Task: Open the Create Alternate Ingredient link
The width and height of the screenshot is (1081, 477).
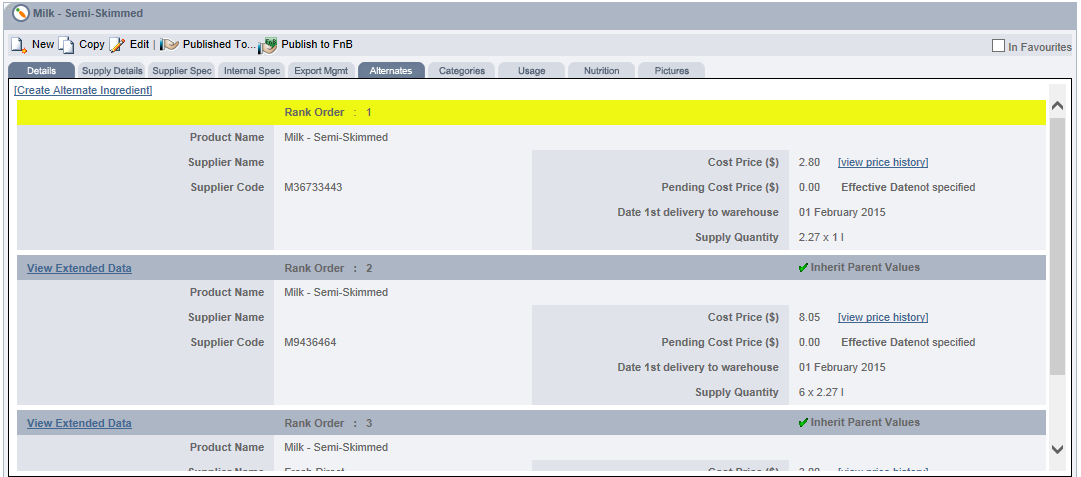Action: (x=83, y=90)
